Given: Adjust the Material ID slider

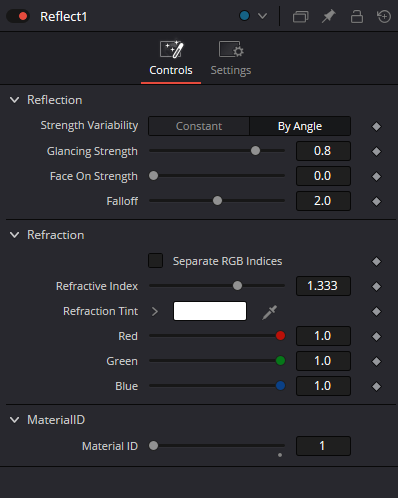Looking at the screenshot, I should coord(217,446).
